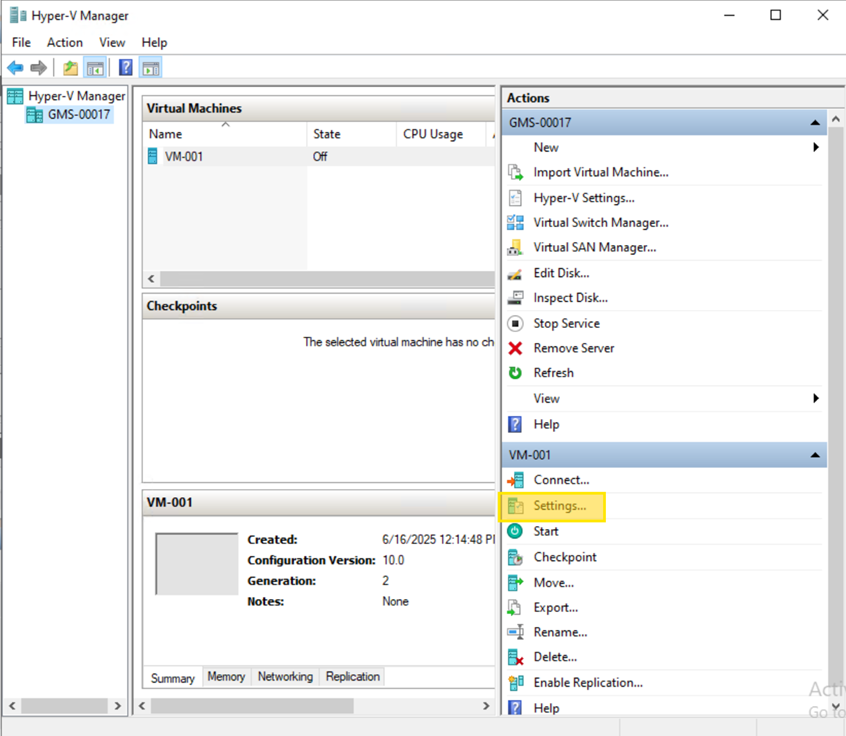Click the Stop Service icon
Screen dimensions: 846x736
click(515, 323)
